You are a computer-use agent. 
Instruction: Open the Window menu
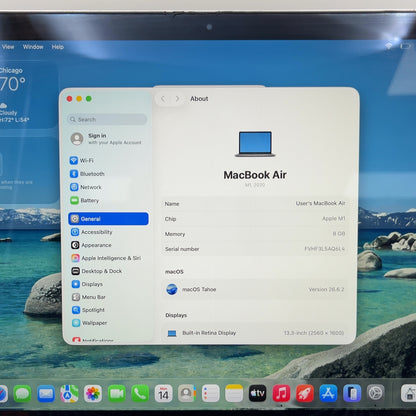[x=33, y=47]
